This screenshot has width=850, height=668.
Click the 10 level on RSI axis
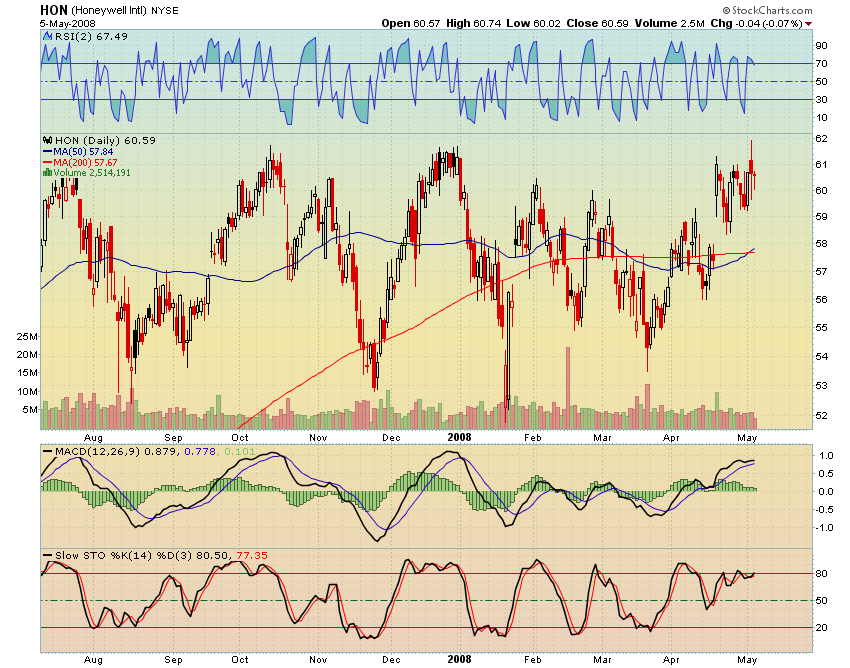[x=821, y=118]
